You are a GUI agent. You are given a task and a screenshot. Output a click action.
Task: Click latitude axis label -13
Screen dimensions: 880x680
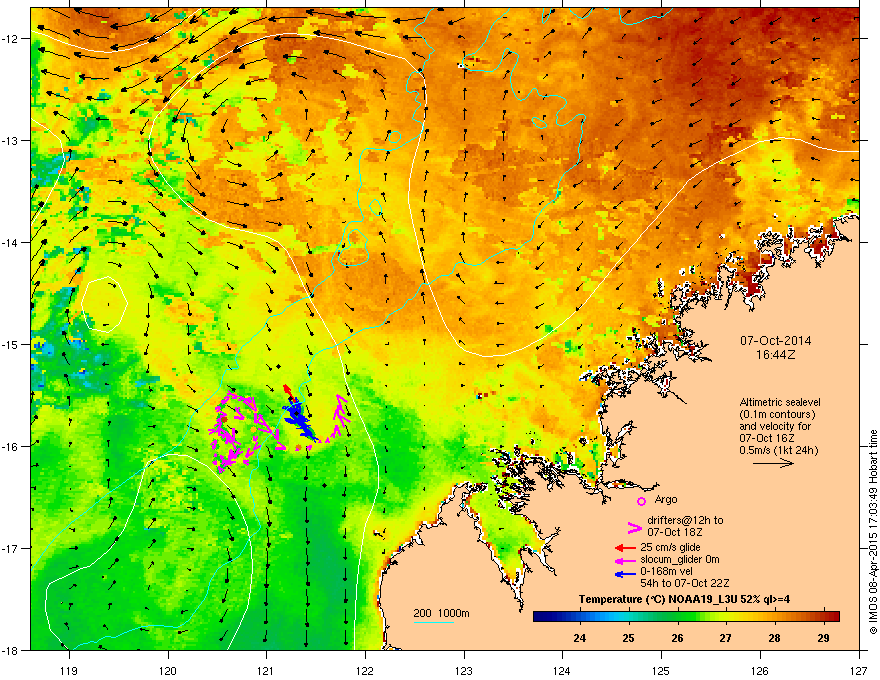click(x=11, y=140)
